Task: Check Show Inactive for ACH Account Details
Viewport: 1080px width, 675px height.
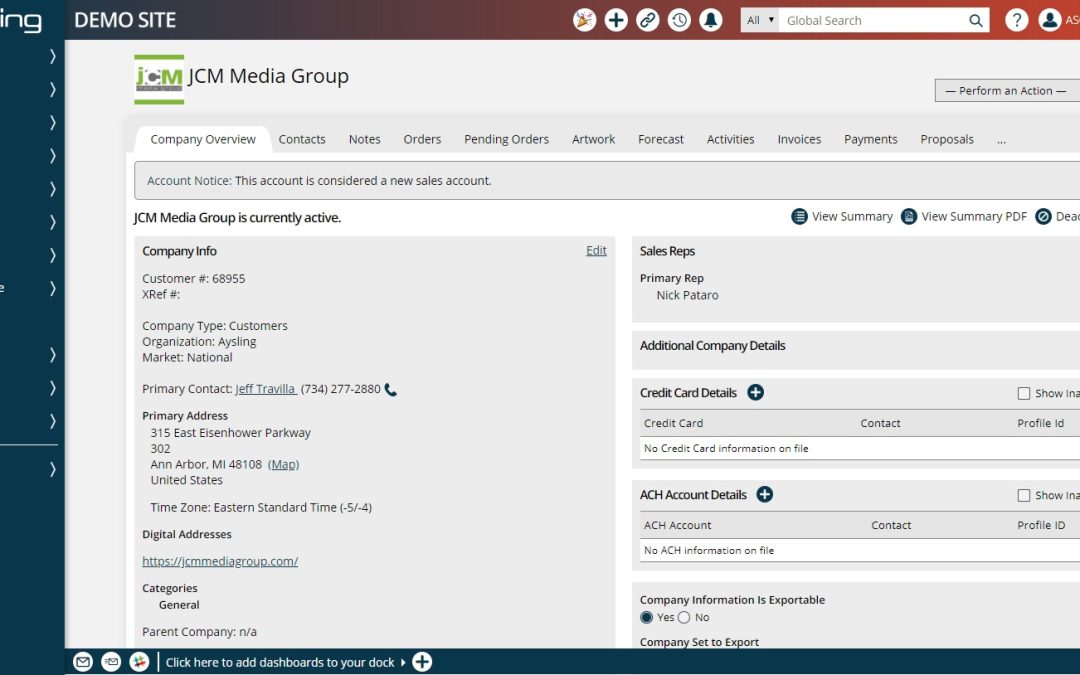Action: tap(1024, 495)
